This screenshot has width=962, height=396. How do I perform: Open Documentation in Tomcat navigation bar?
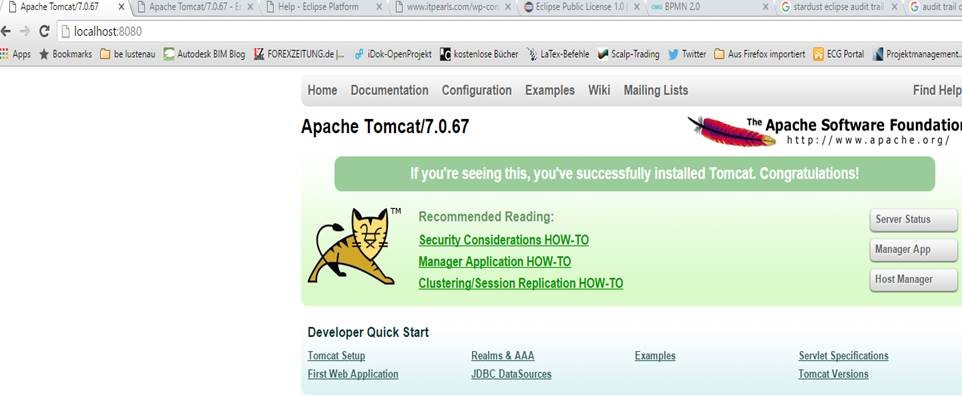(390, 90)
